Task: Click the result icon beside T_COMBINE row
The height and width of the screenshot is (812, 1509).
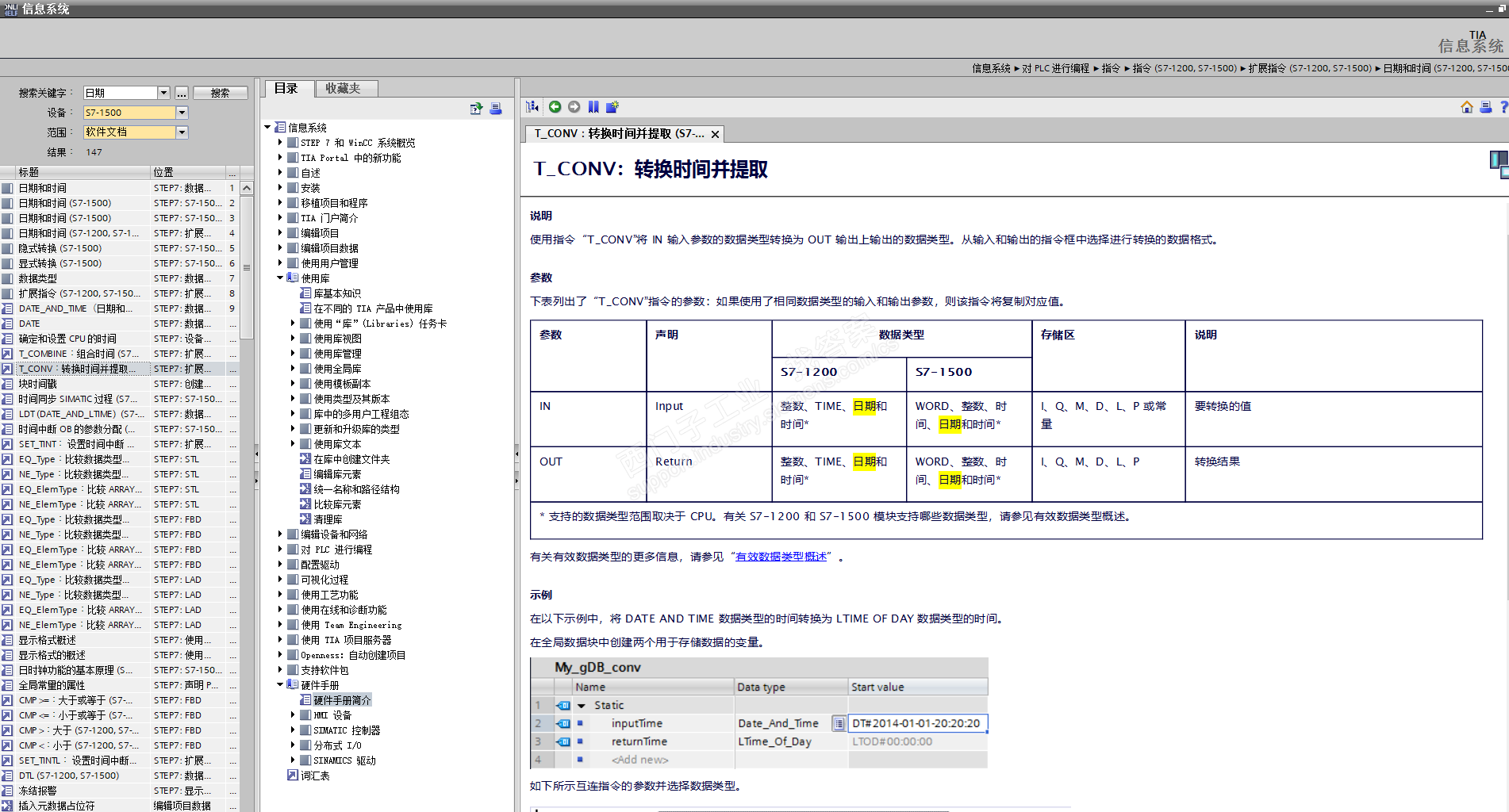Action: pos(7,354)
